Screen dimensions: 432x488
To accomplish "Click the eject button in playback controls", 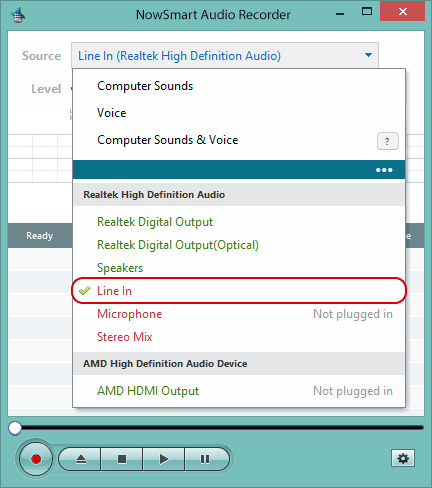I will click(81, 459).
